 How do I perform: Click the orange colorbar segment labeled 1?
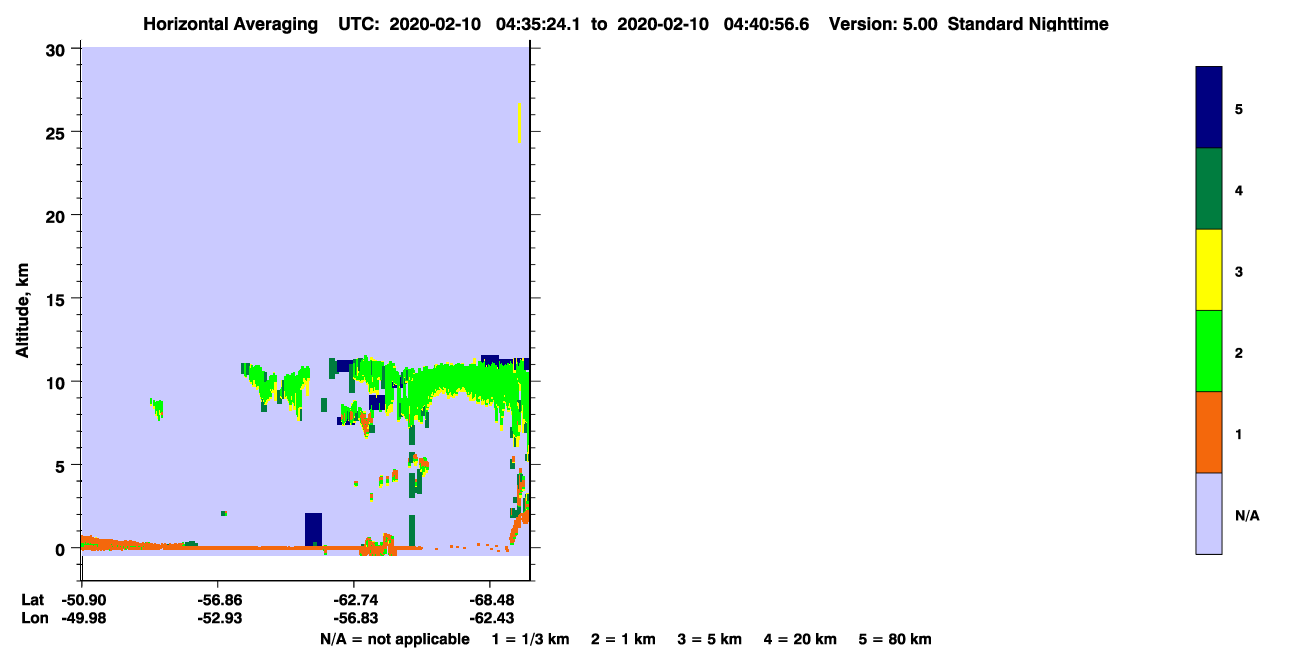click(1209, 432)
